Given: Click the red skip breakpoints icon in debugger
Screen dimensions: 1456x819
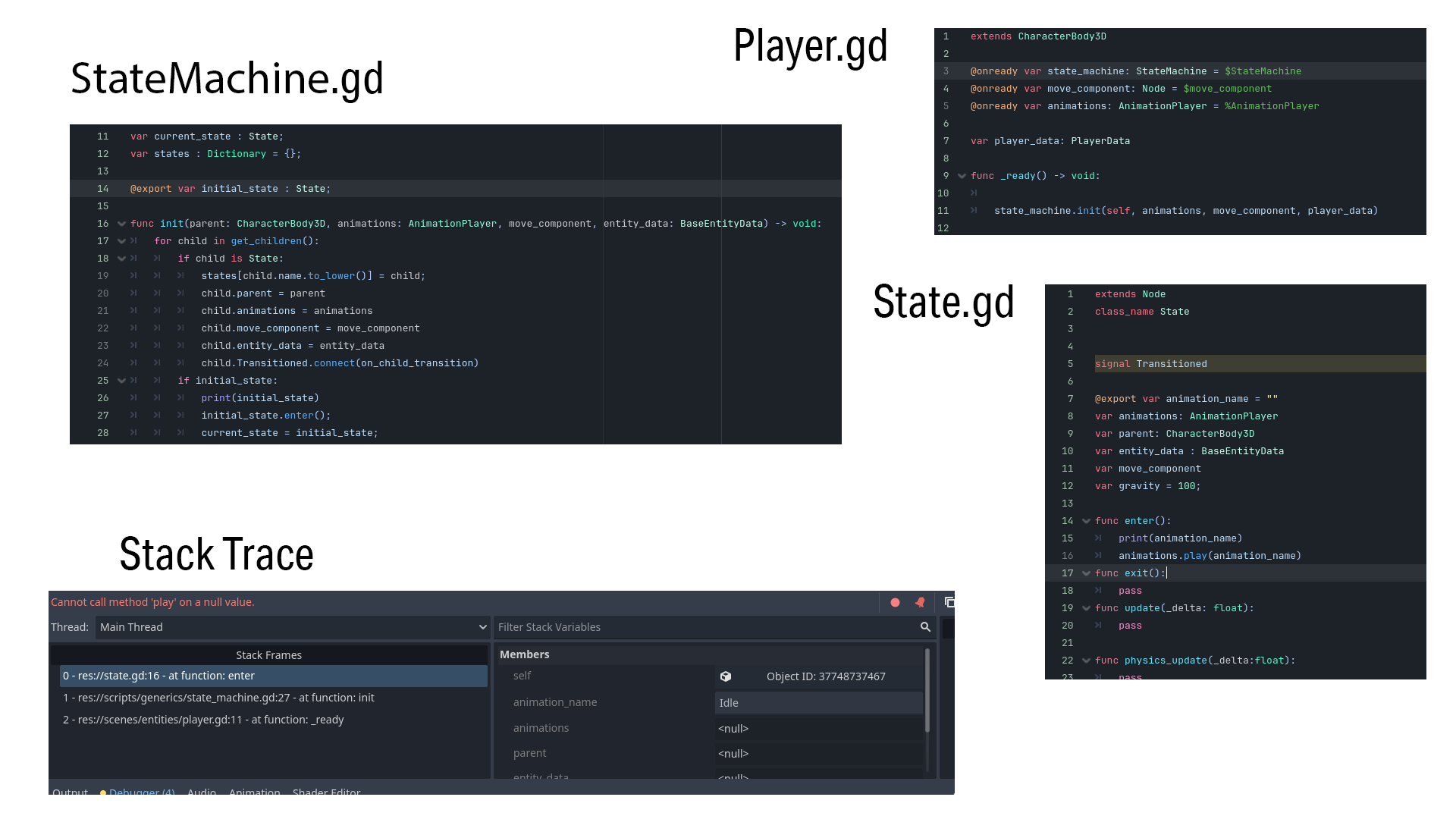Looking at the screenshot, I should [895, 602].
